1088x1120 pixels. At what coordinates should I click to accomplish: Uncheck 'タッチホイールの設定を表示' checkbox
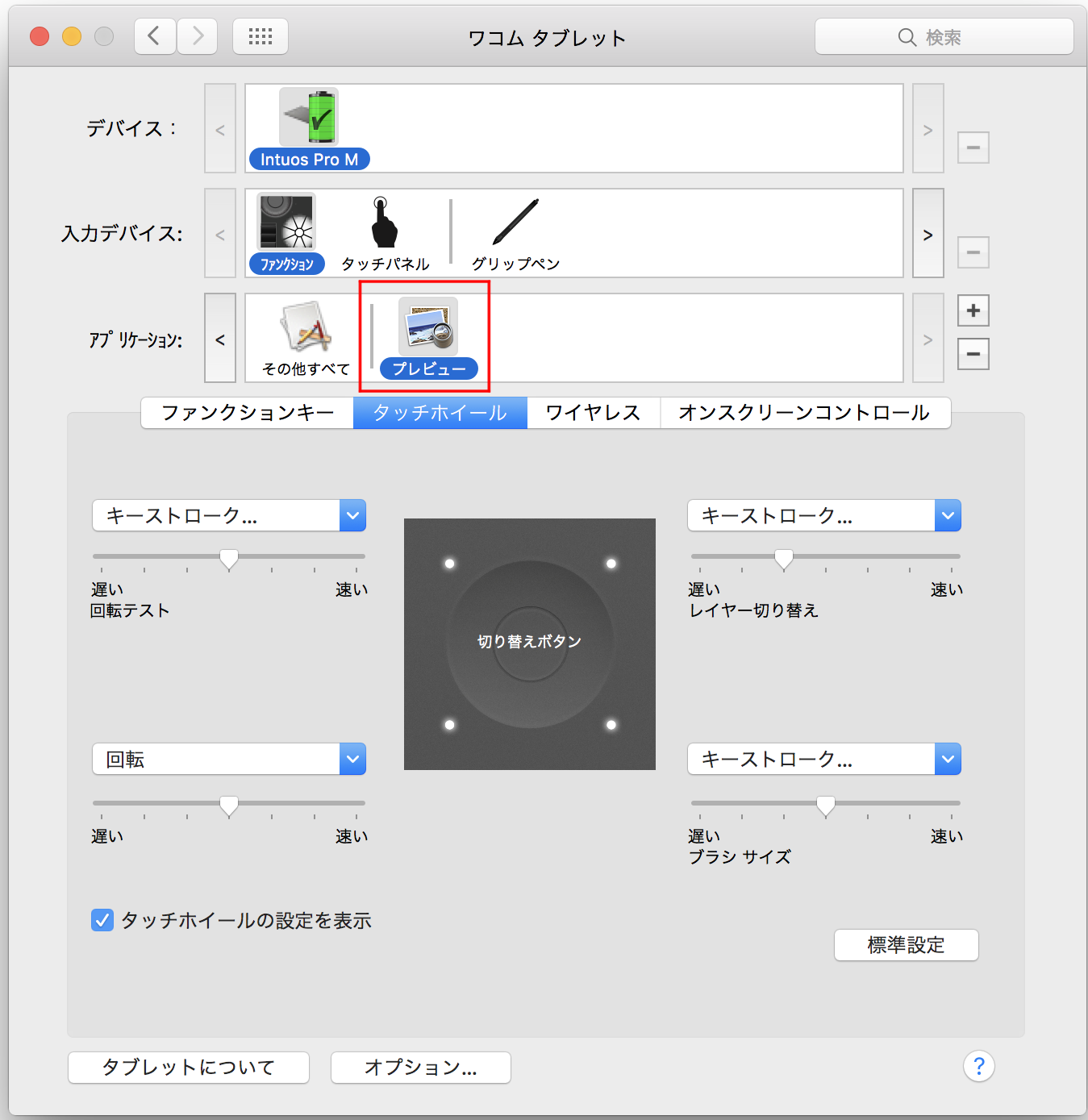pos(102,920)
